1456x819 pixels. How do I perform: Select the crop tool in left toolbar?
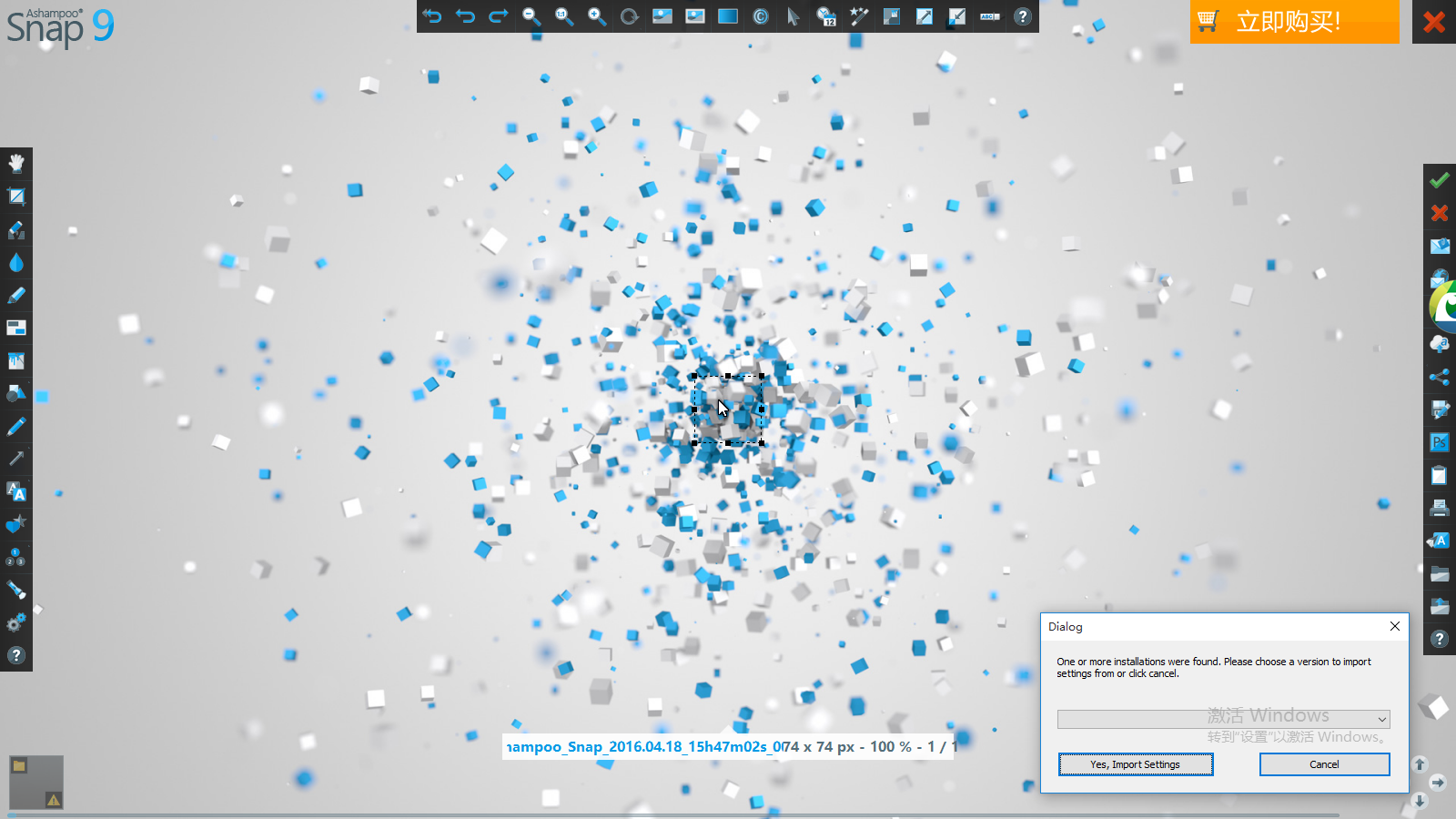coord(16,197)
